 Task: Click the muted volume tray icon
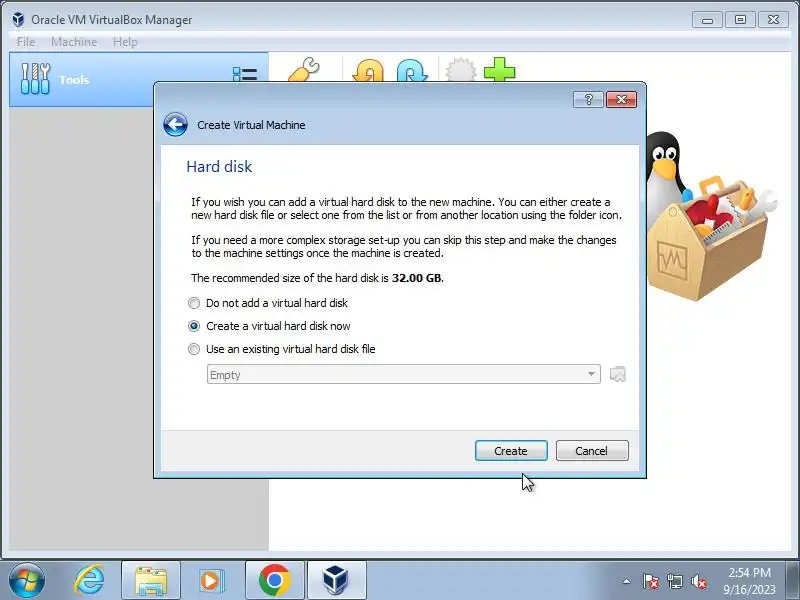[x=698, y=581]
